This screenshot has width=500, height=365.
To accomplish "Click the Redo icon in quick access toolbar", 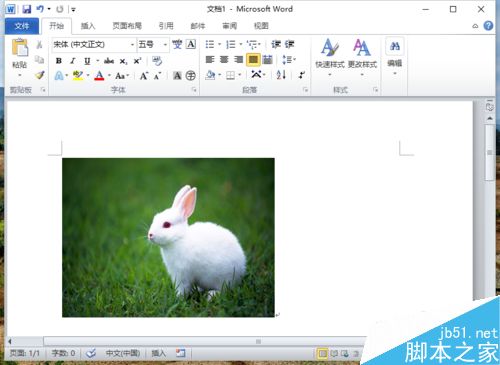I will pos(60,9).
